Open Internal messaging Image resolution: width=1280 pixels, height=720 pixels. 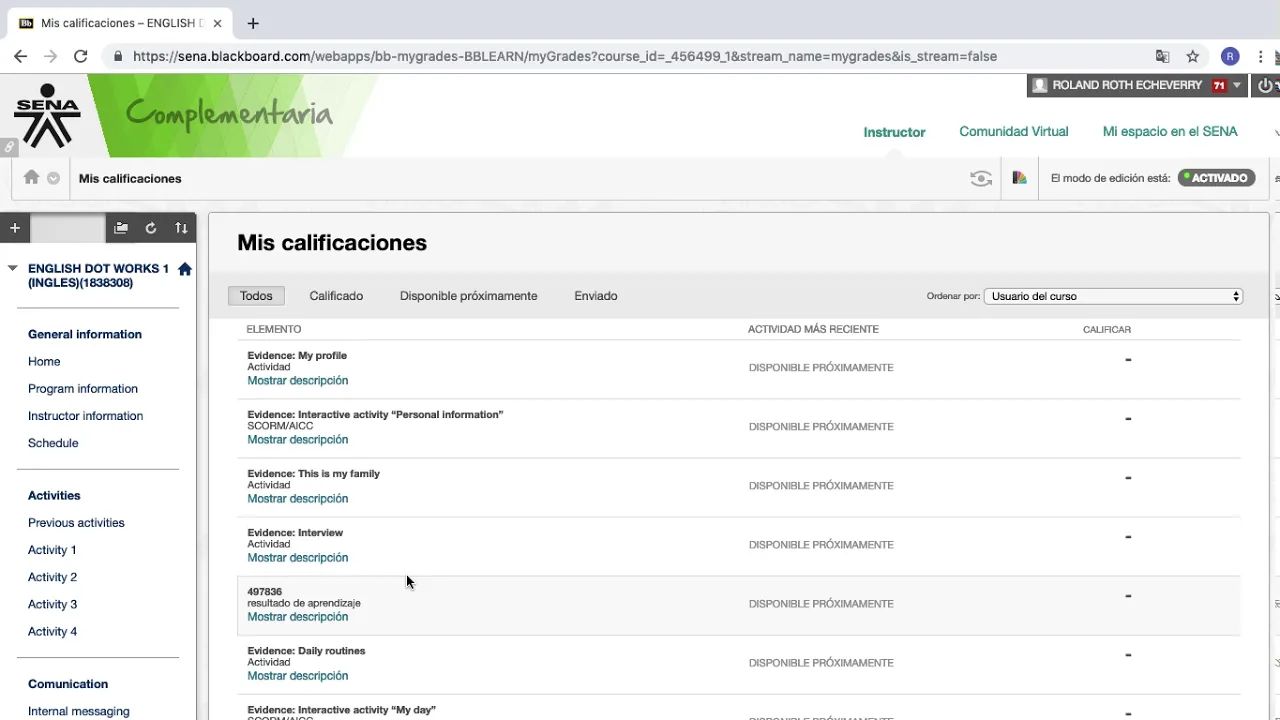[79, 712]
